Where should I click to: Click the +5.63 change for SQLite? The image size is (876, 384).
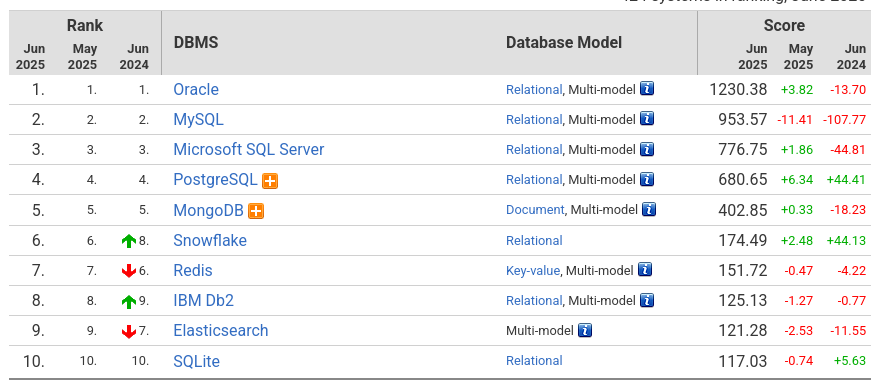click(x=850, y=361)
